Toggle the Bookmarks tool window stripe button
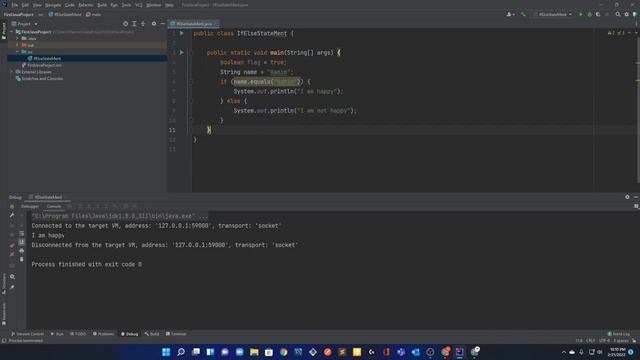640x360 pixels. click(x=4, y=313)
